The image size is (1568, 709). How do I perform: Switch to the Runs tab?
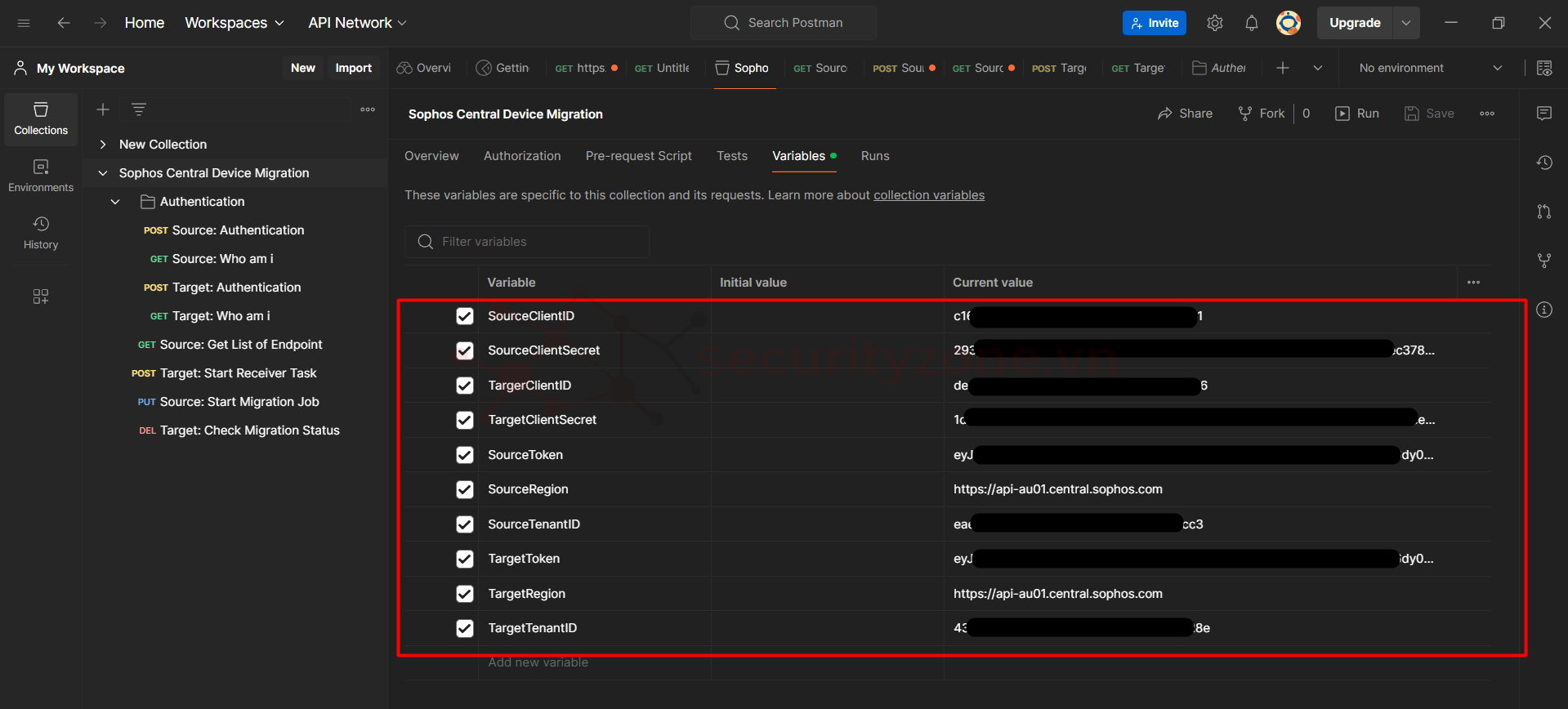875,156
